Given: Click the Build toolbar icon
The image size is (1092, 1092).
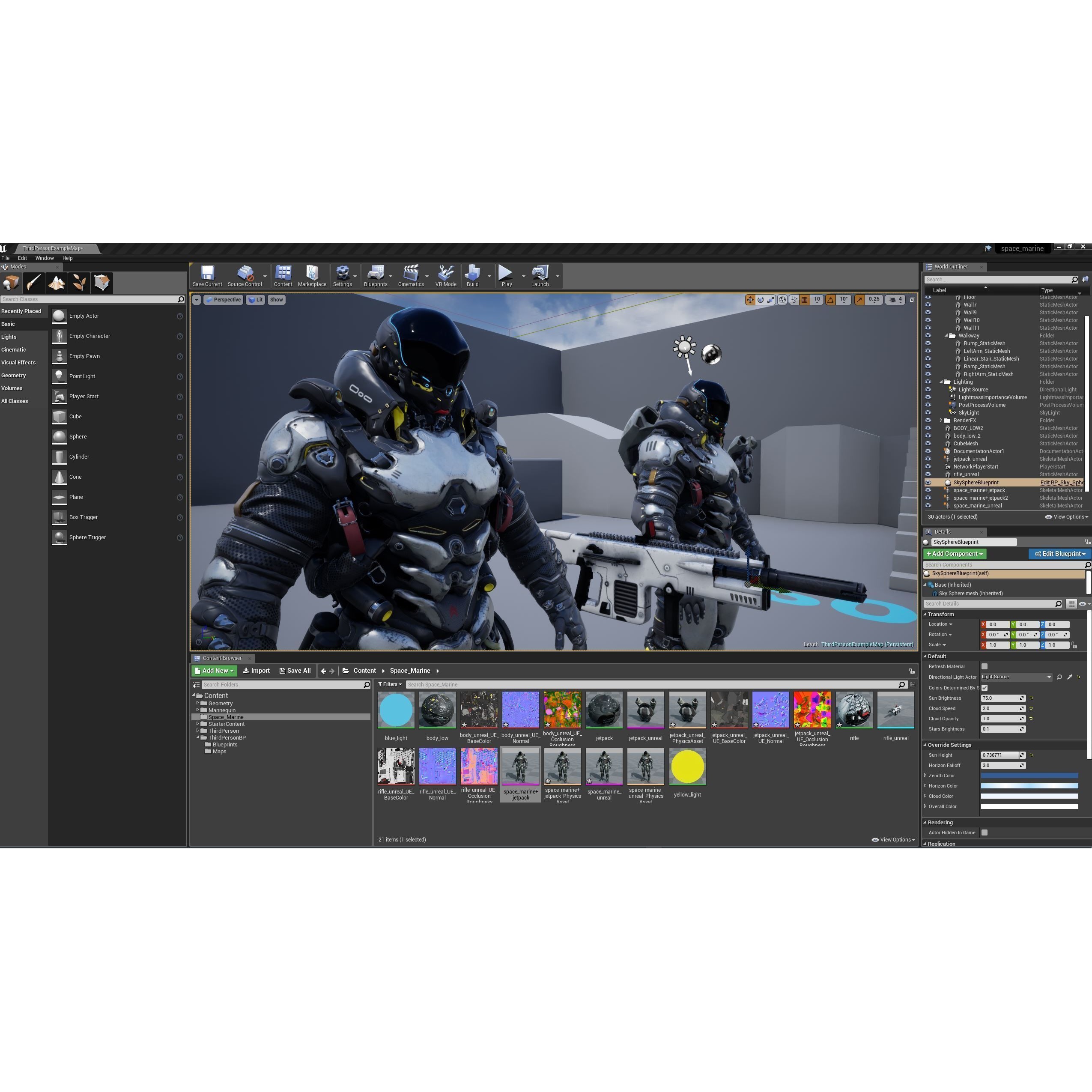Looking at the screenshot, I should click(472, 276).
